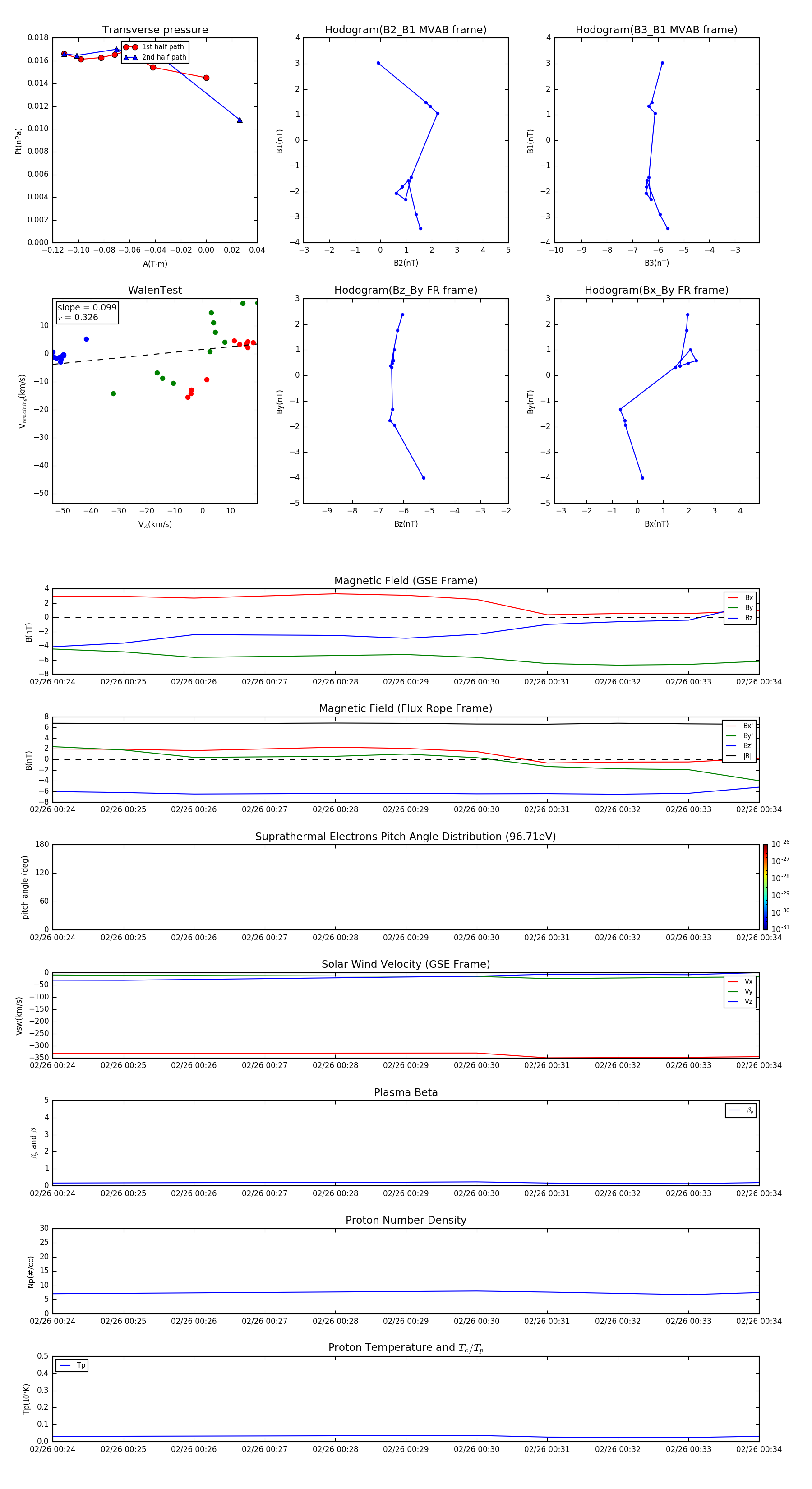Click the 'Hodogram(B3_B1 MVAB frame)' title

(656, 29)
